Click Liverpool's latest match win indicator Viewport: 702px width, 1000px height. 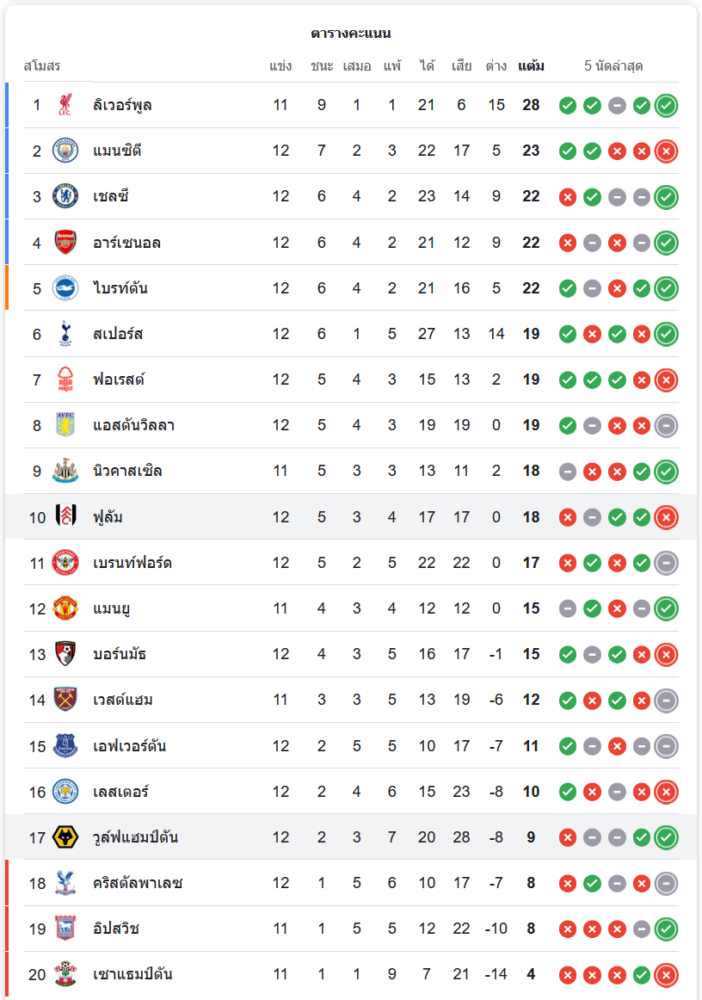click(666, 105)
